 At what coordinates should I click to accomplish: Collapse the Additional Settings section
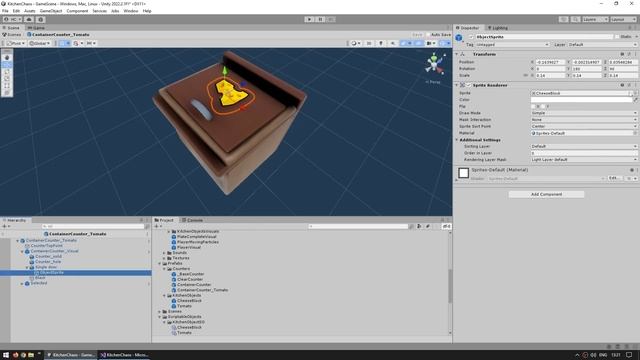click(457, 140)
